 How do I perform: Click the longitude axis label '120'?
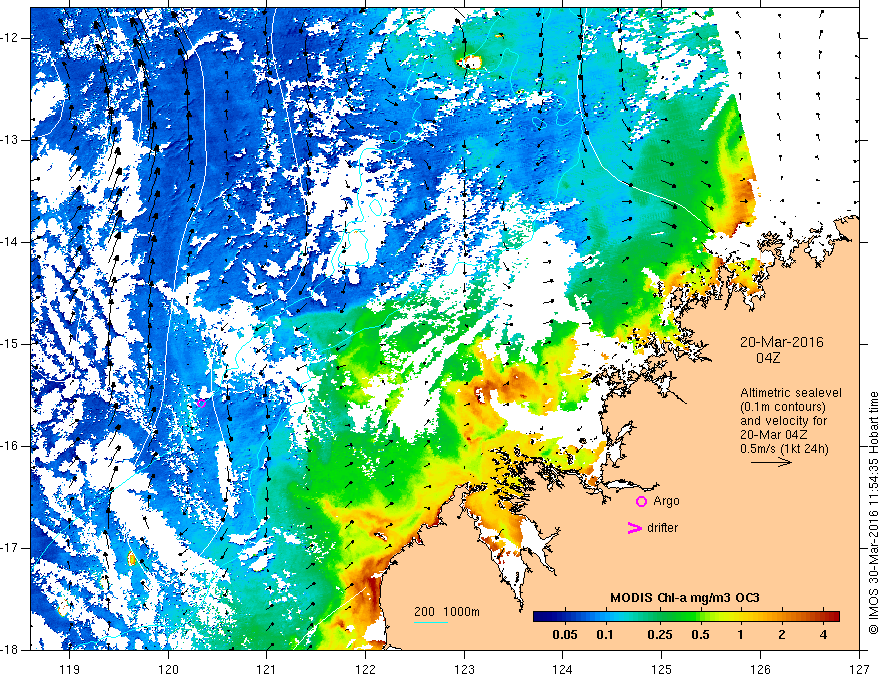click(168, 669)
